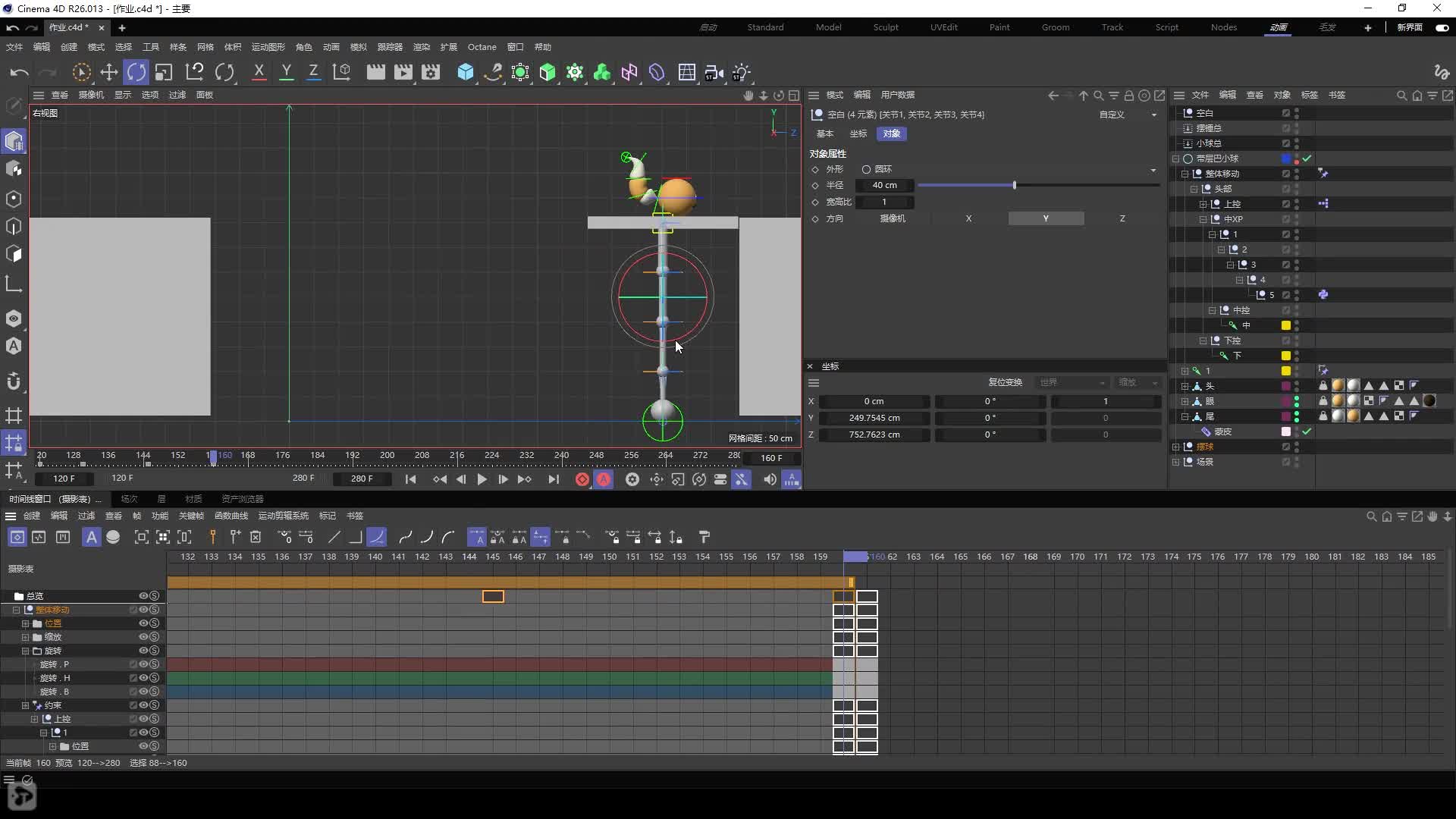Select direction 摄像机 option
The width and height of the screenshot is (1456, 819).
(892, 218)
